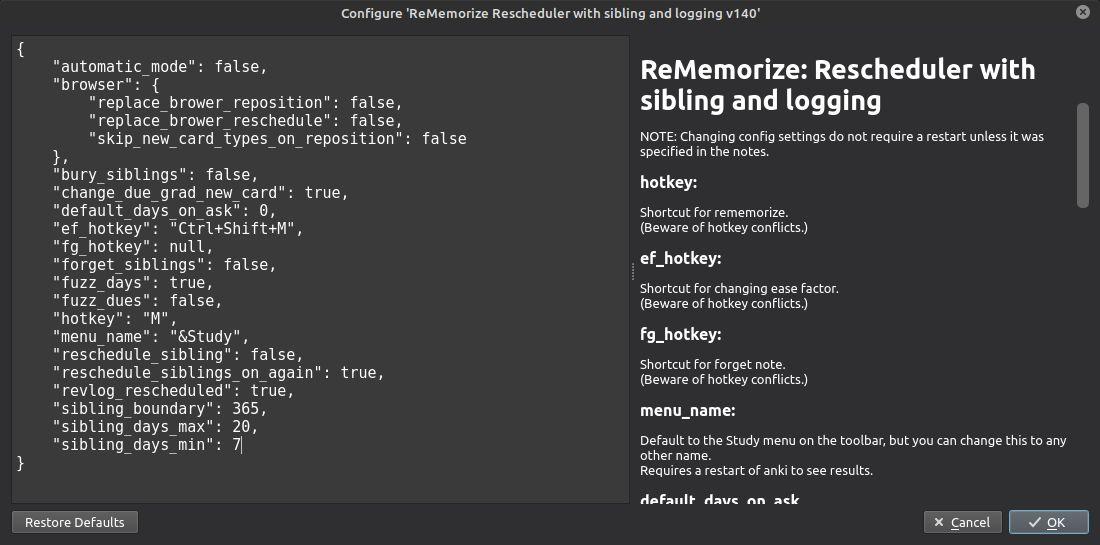This screenshot has width=1100, height=545.
Task: Click the "fuzz_days": true line
Action: 133,283
